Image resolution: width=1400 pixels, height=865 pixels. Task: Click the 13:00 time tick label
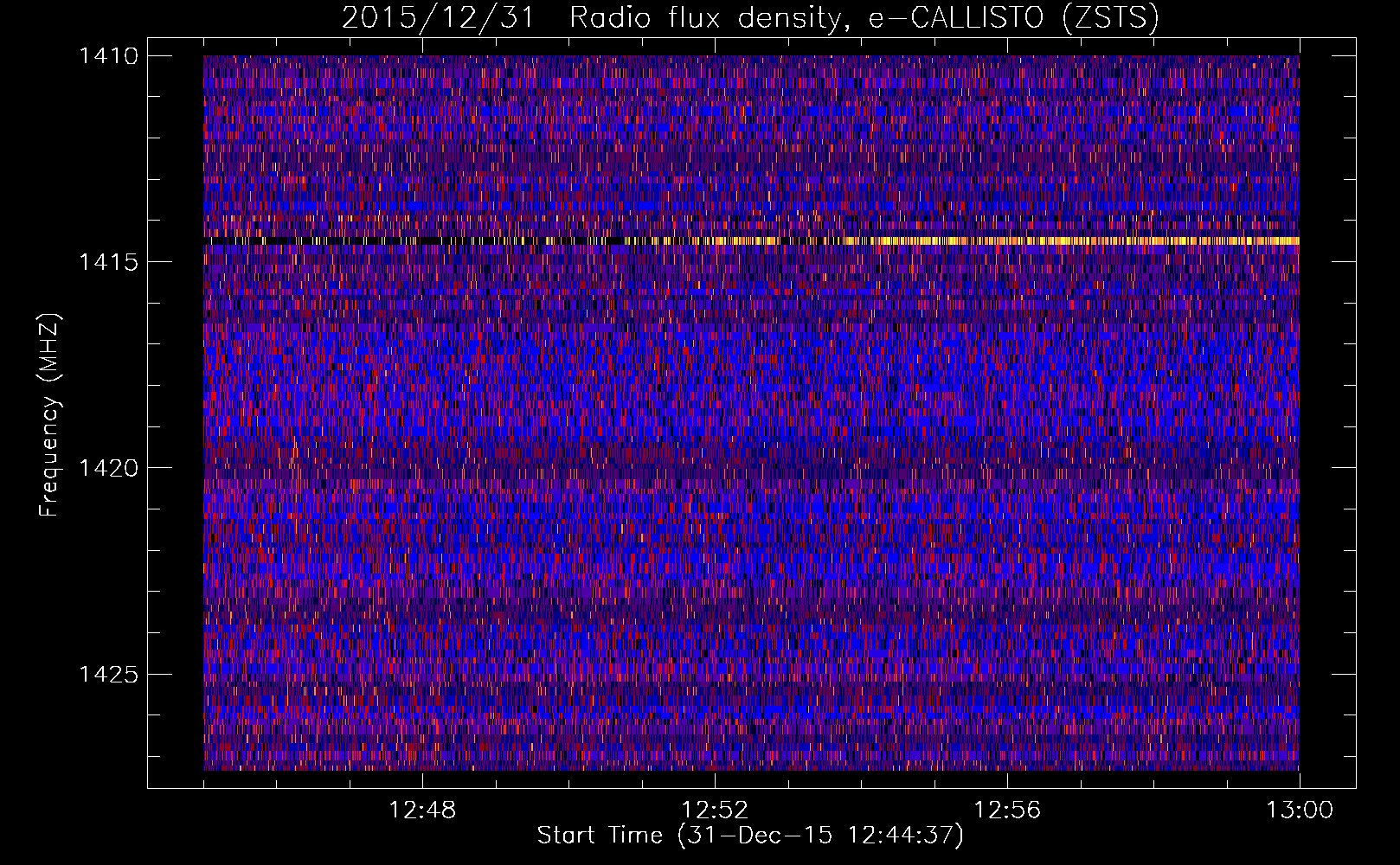click(x=1300, y=811)
